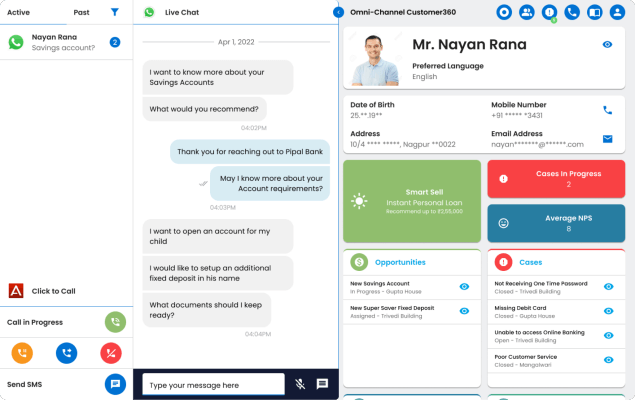This screenshot has width=635, height=400.
Task: Switch to the Past conversations tab
Action: coord(81,12)
